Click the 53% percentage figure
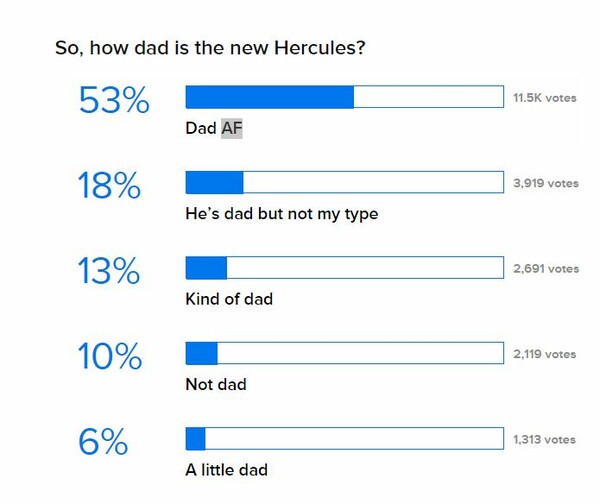The height and width of the screenshot is (504, 600). 114,100
